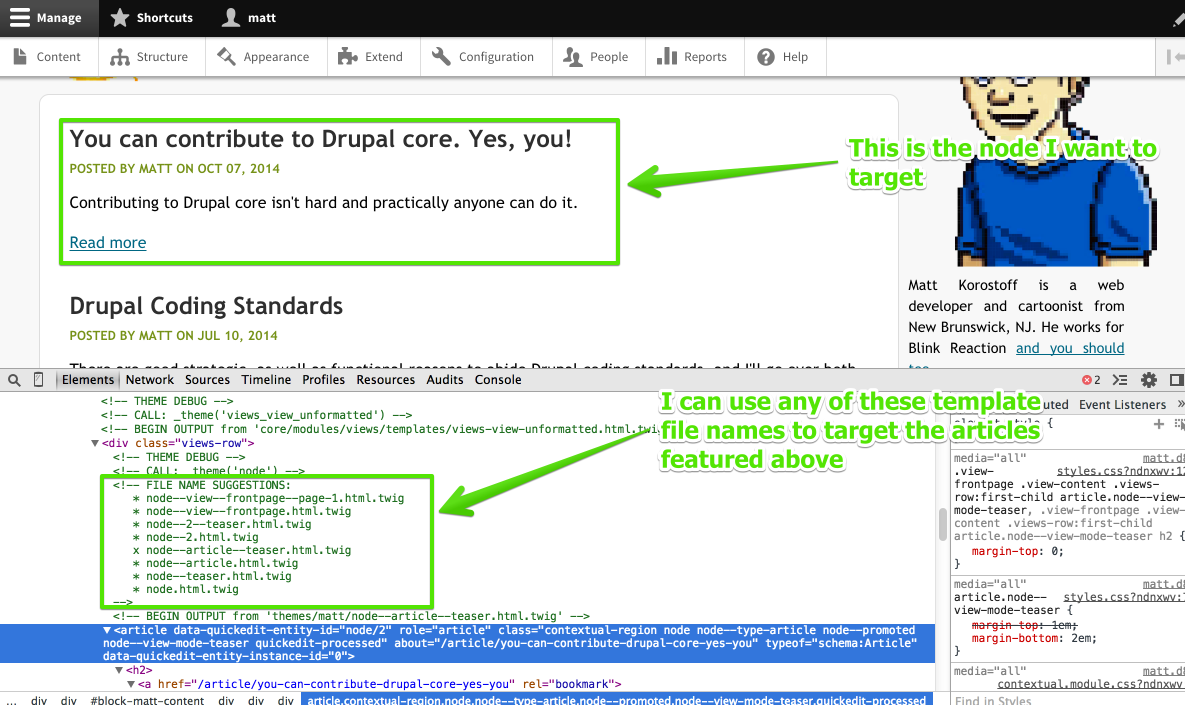Open the contextual.module.css source link
The height and width of the screenshot is (705, 1185).
(1091, 684)
